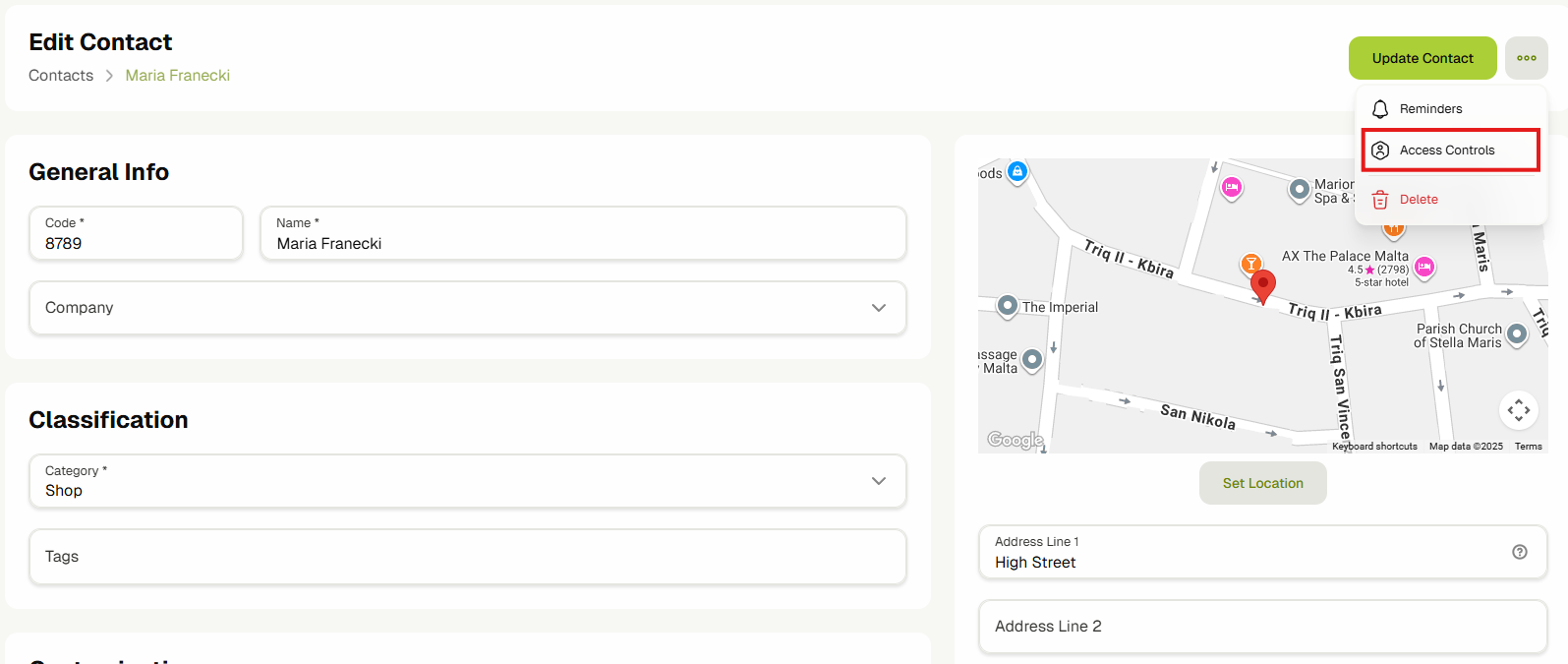
Task: Select Reminders from the options menu
Action: coord(1430,109)
